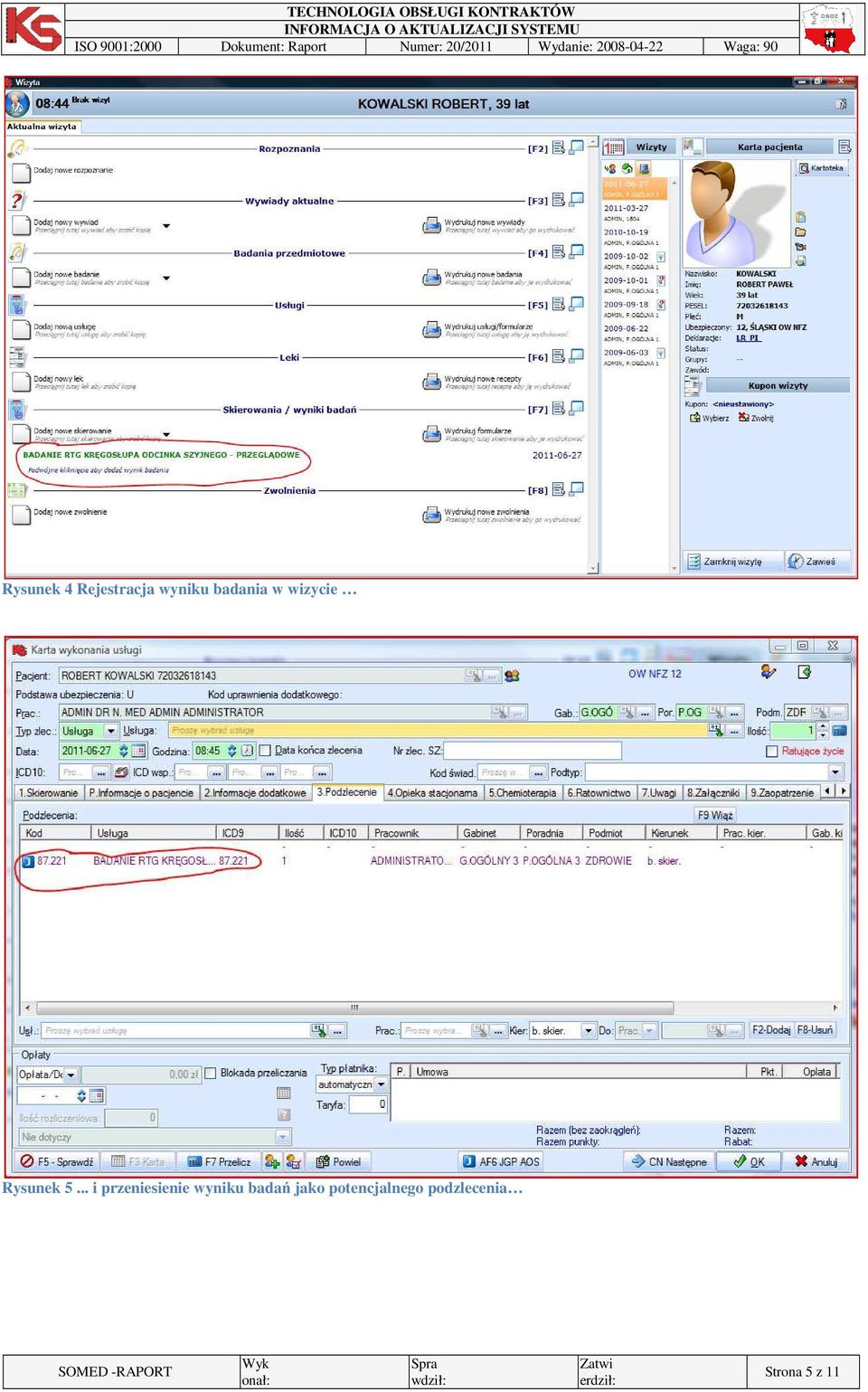The height and width of the screenshot is (1392, 868).
Task: Click the Zawieś button
Action: pyautogui.click(x=817, y=562)
